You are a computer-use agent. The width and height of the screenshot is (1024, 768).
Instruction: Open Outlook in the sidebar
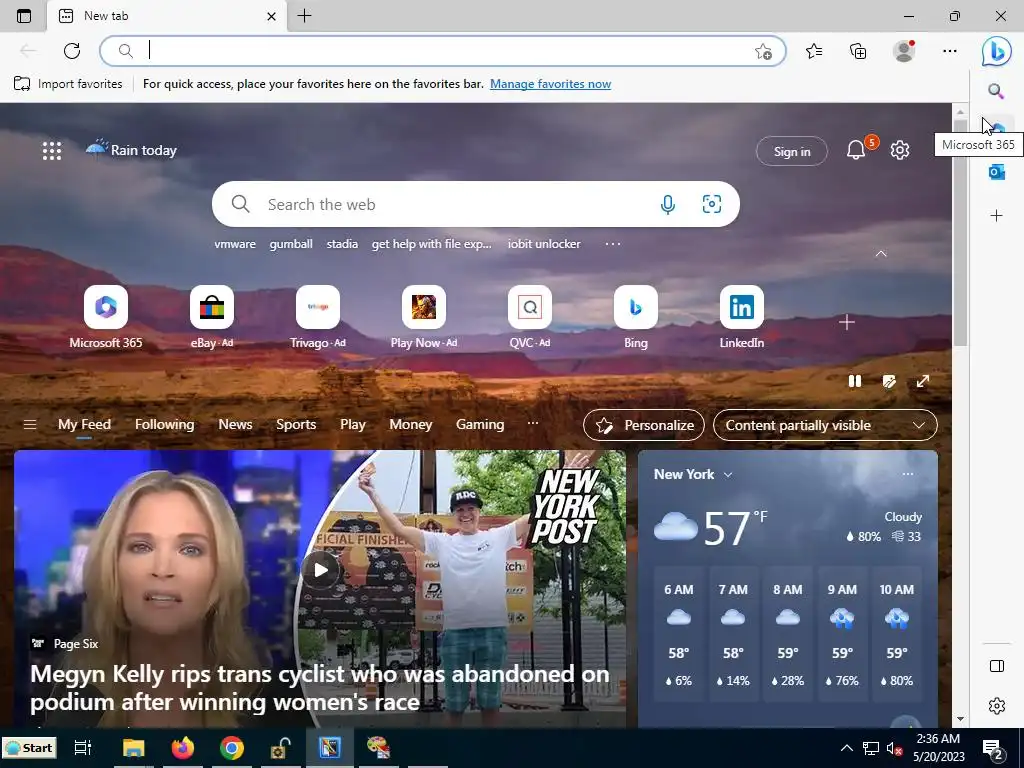coord(996,172)
